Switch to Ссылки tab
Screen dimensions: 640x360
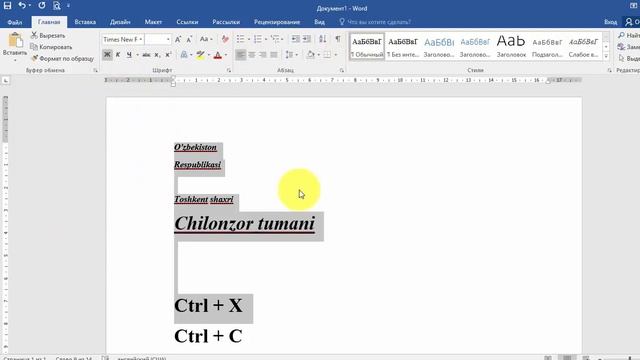pos(187,22)
